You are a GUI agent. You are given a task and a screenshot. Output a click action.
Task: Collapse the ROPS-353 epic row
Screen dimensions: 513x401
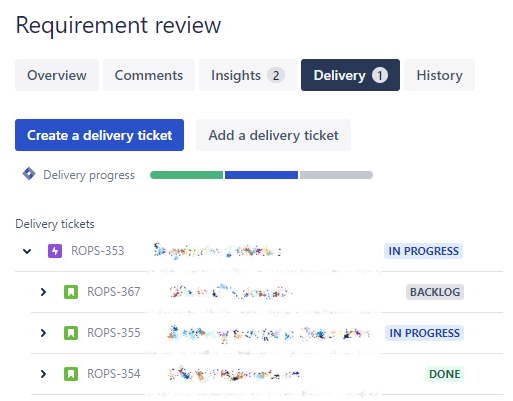click(x=27, y=251)
